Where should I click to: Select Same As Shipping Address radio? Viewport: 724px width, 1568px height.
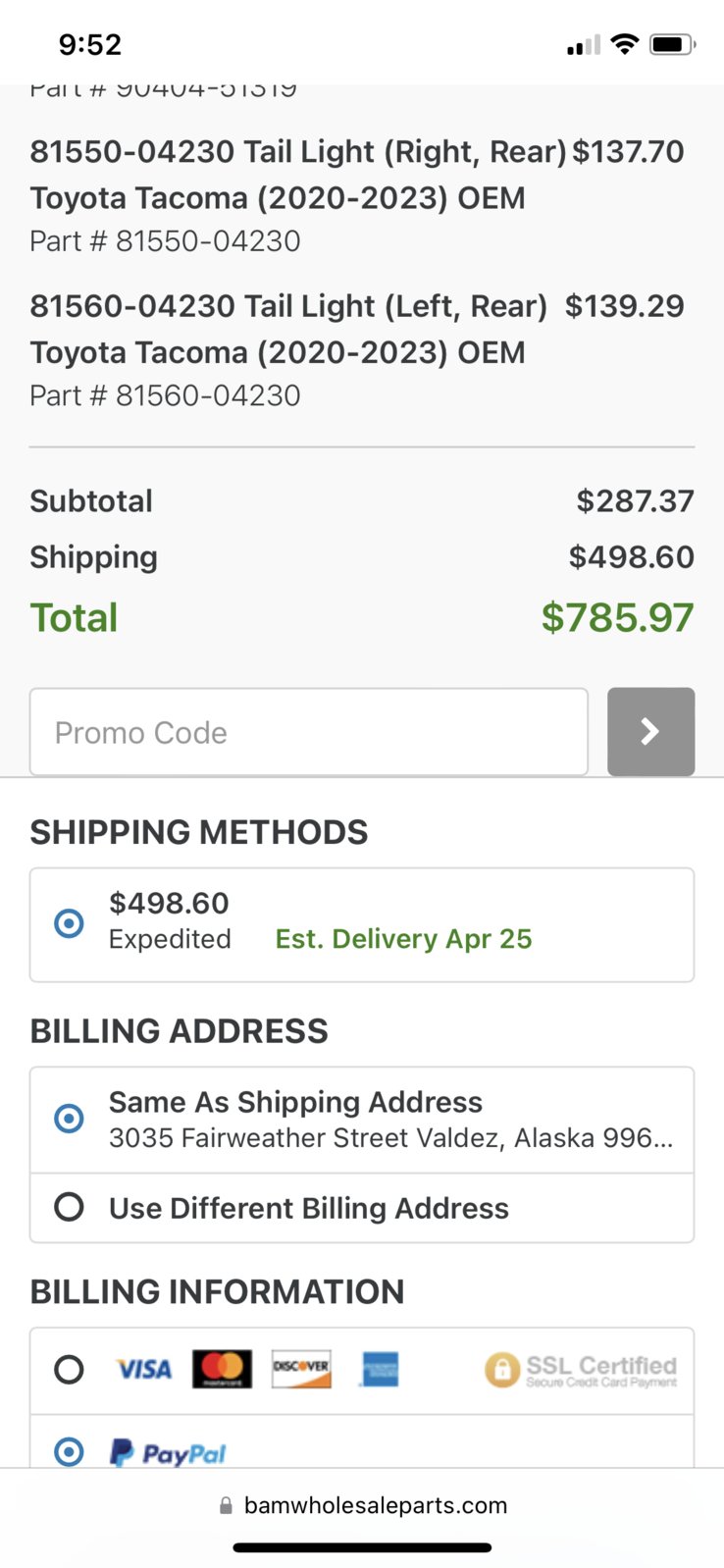[69, 1119]
